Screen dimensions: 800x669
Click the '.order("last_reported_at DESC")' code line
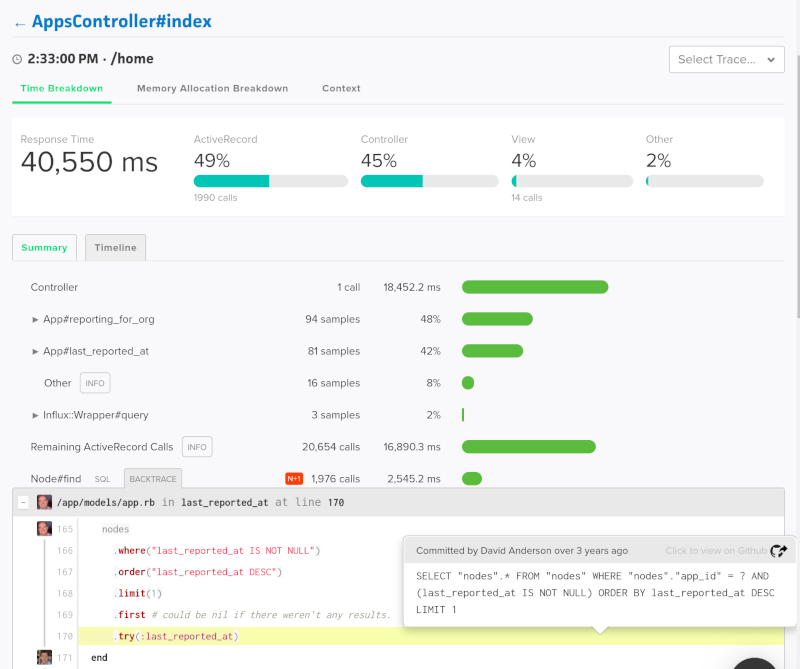[x=197, y=572]
